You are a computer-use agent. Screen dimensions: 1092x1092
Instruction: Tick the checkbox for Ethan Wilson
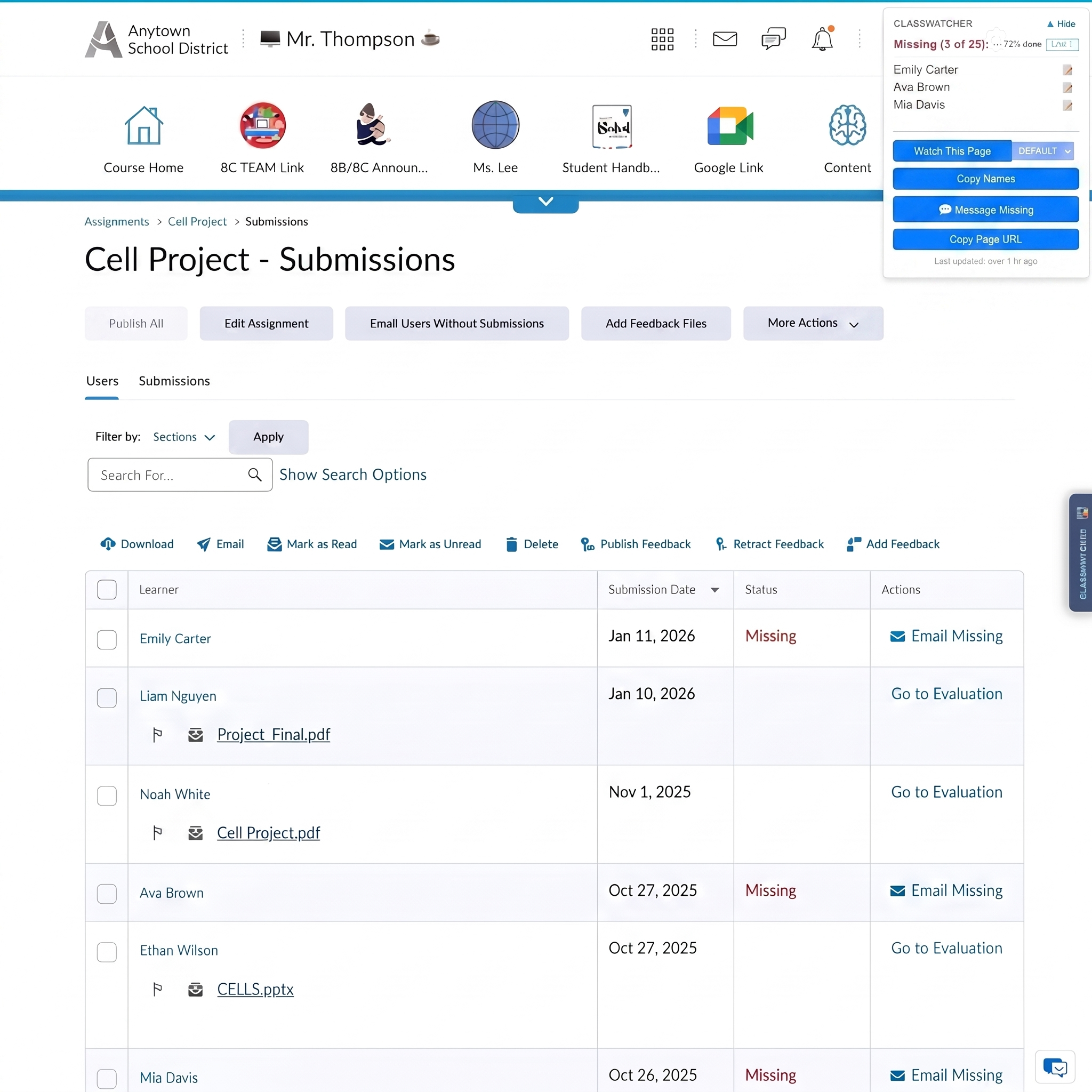point(107,952)
